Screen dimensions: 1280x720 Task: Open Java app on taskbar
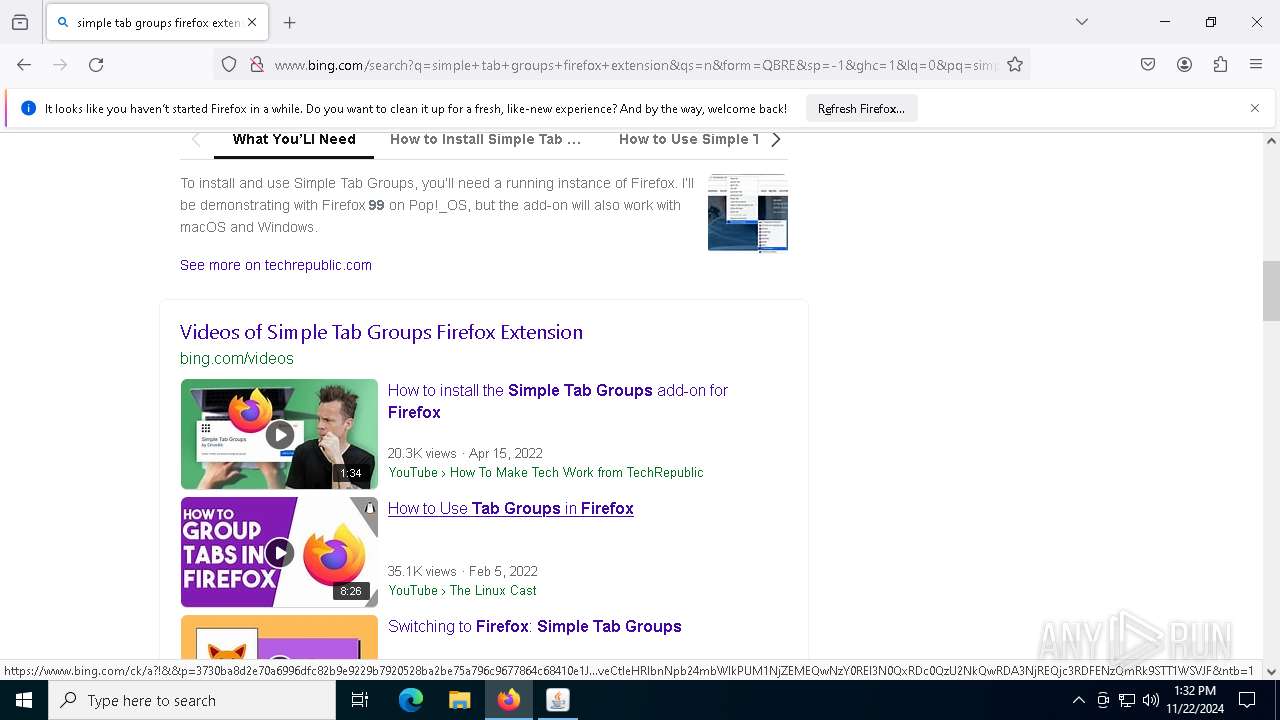tap(558, 700)
